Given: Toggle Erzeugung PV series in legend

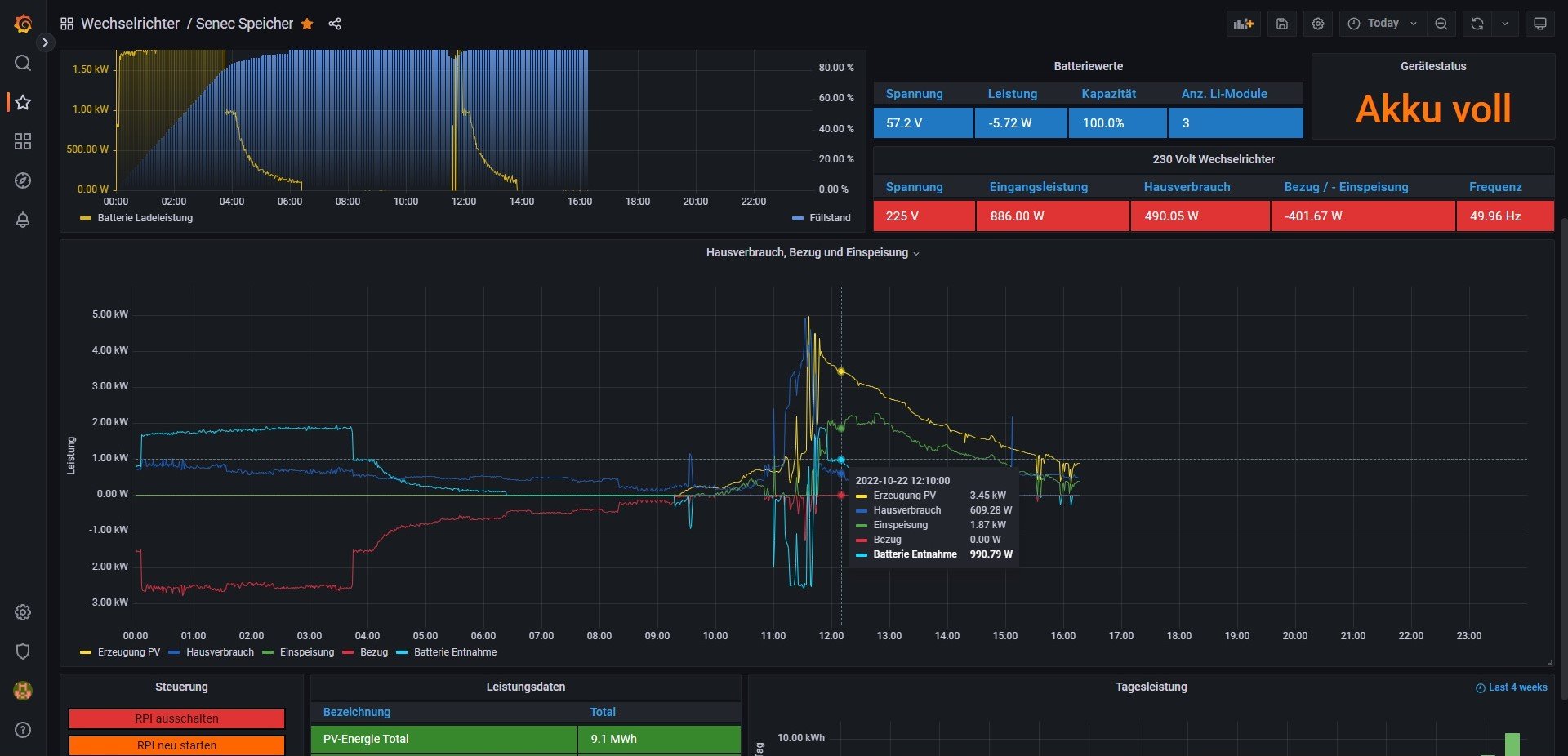Looking at the screenshot, I should pos(128,652).
